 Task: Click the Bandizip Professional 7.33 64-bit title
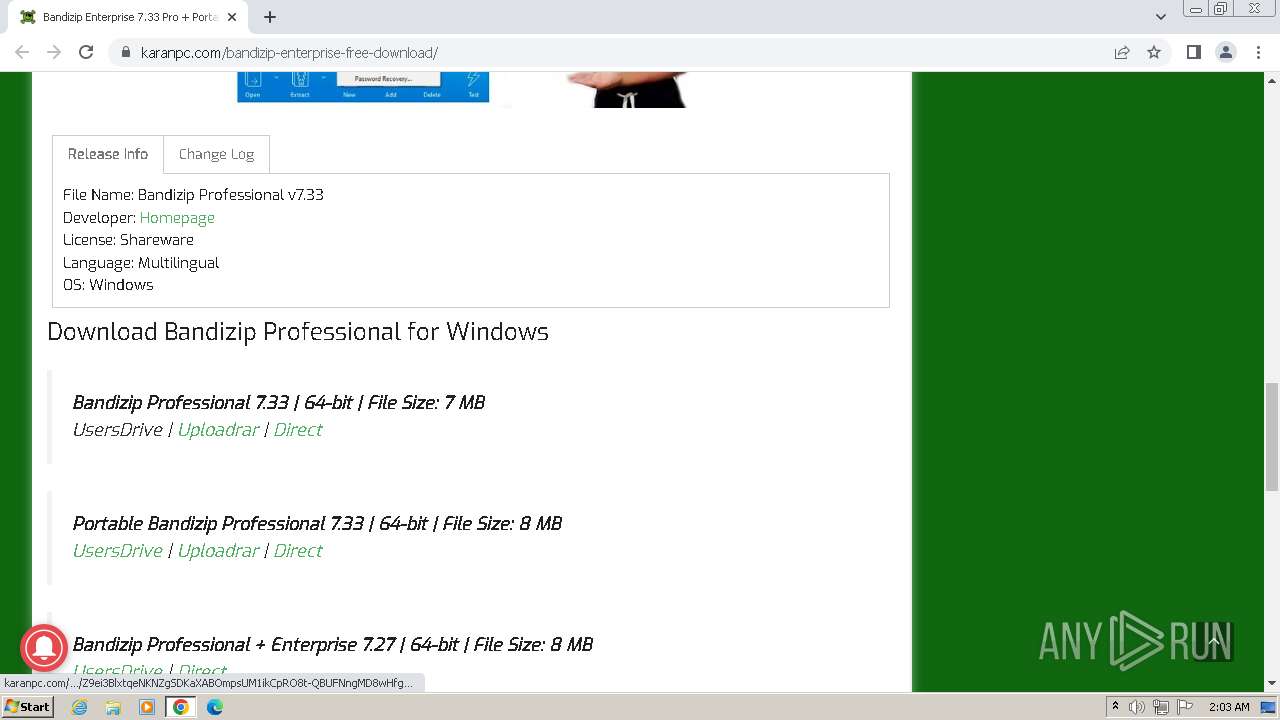279,403
